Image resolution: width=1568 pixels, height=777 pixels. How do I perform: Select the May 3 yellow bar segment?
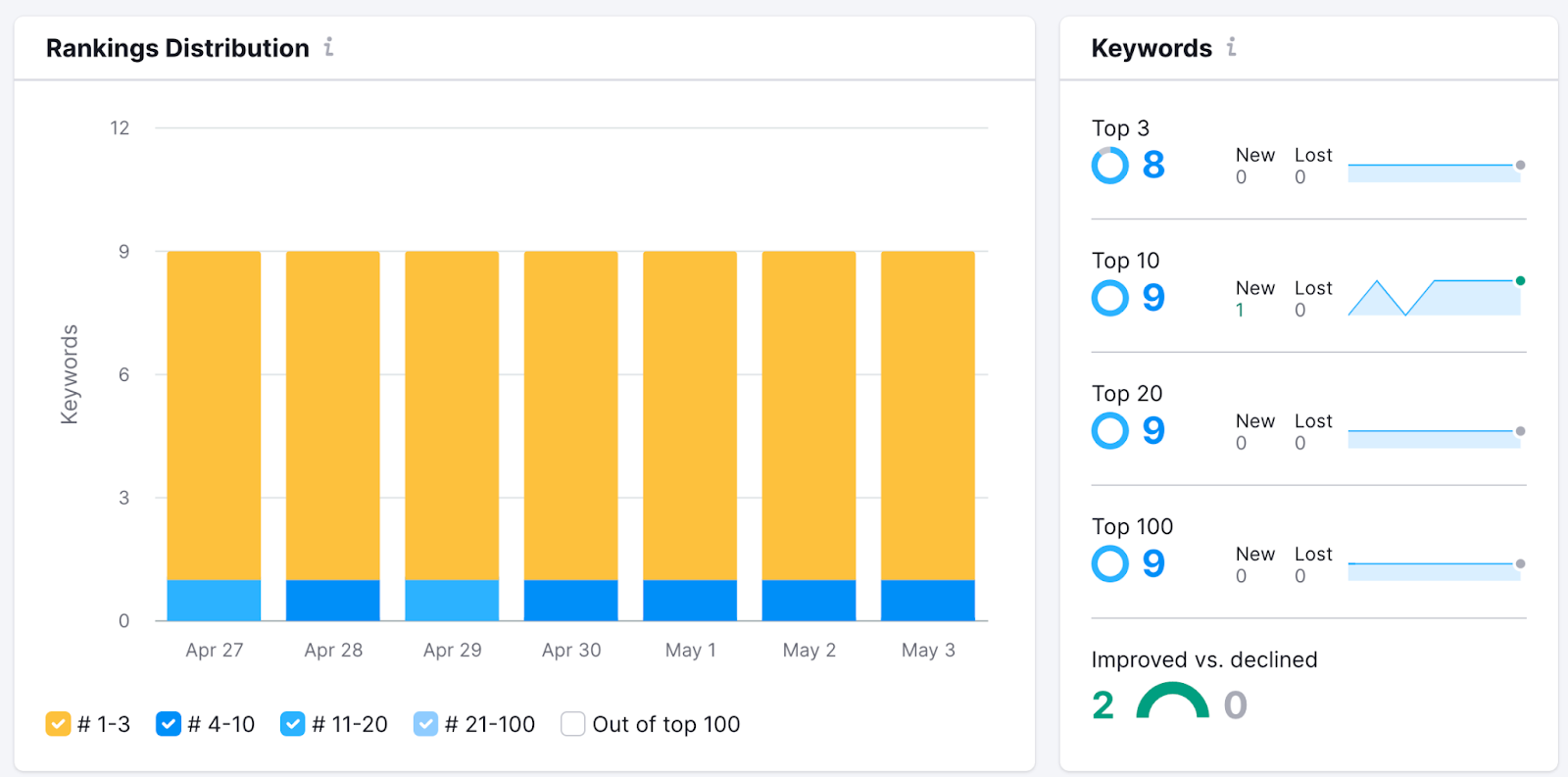(x=928, y=415)
